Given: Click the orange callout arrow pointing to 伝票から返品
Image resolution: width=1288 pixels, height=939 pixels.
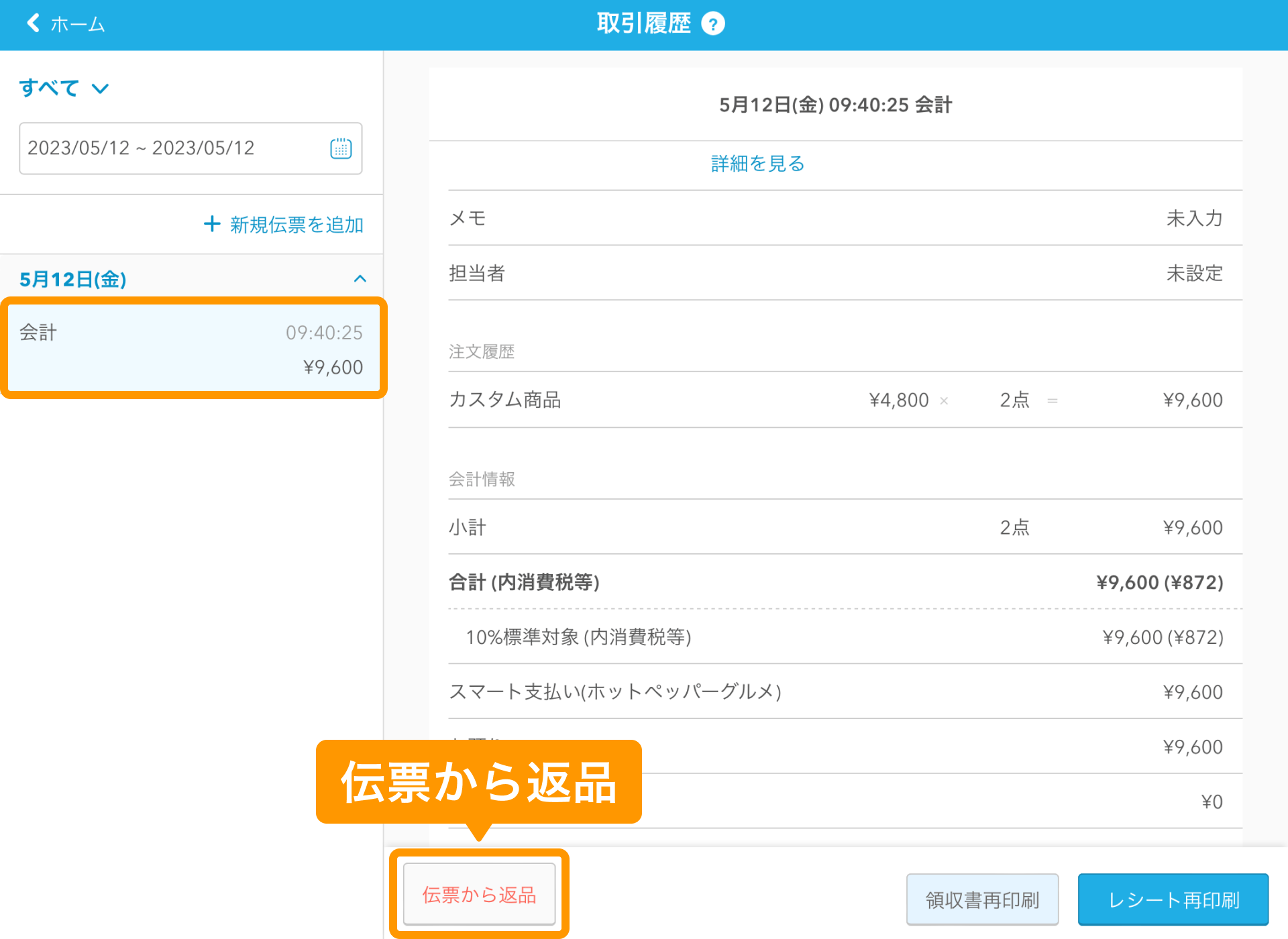Looking at the screenshot, I should point(479,832).
